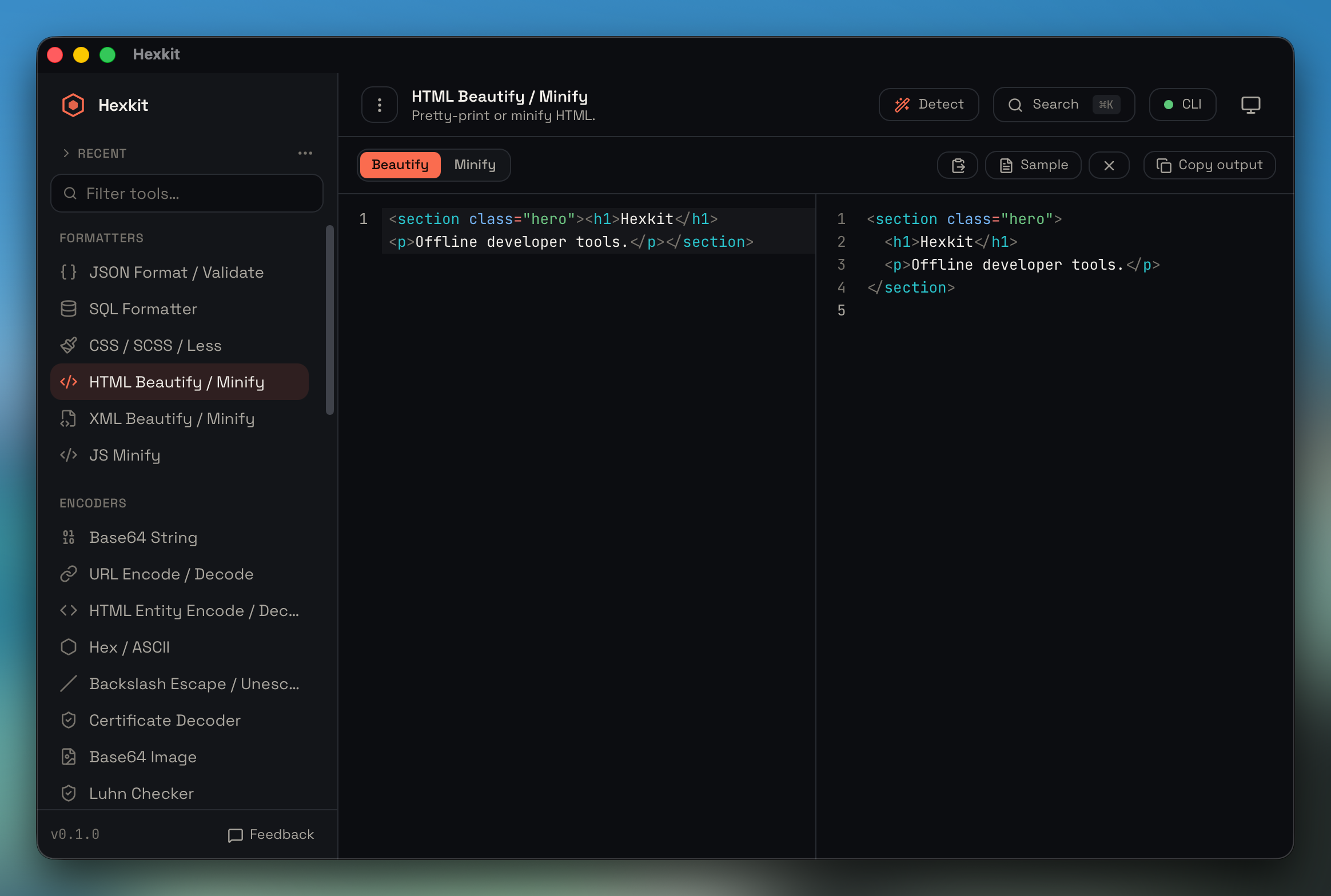The image size is (1331, 896).
Task: Open XML Beautify / Minify tool
Action: (x=180, y=419)
